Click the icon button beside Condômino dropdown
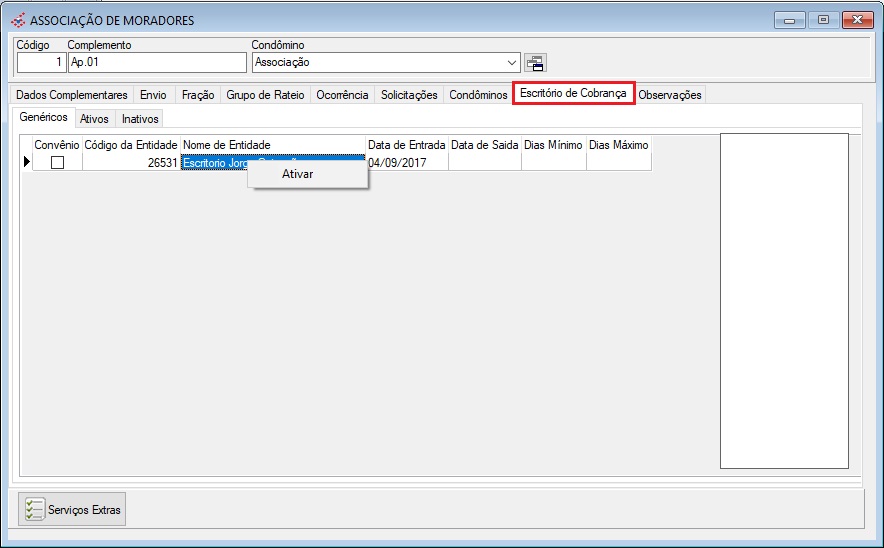 point(535,63)
